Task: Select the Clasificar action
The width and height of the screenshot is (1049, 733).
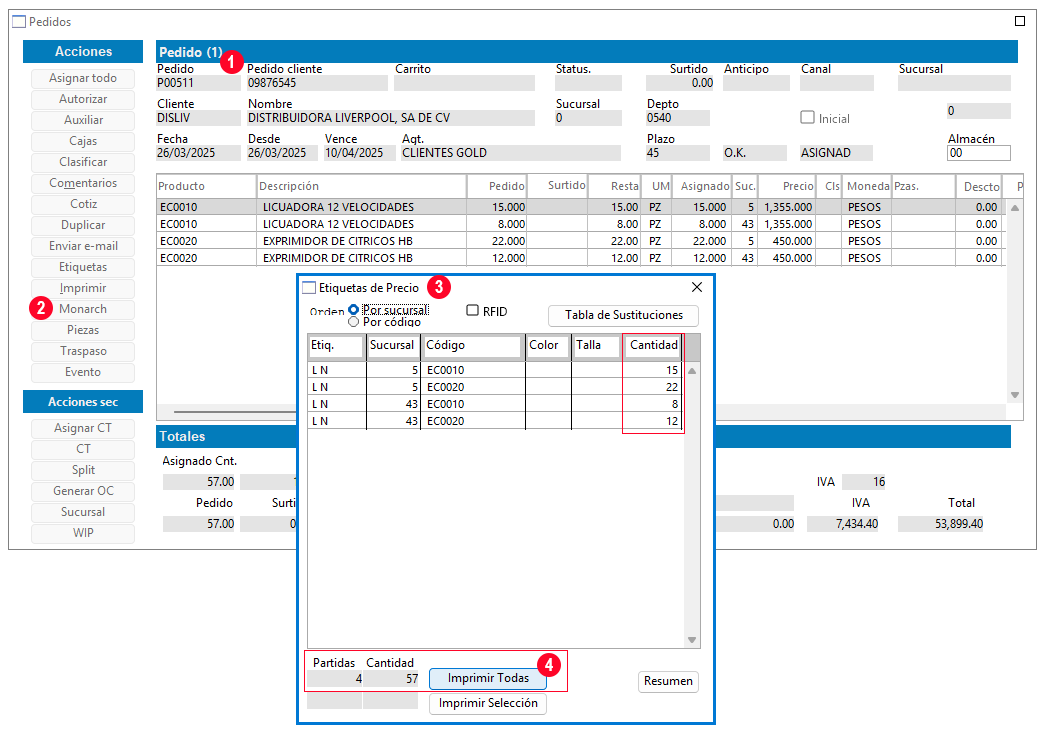Action: tap(83, 162)
